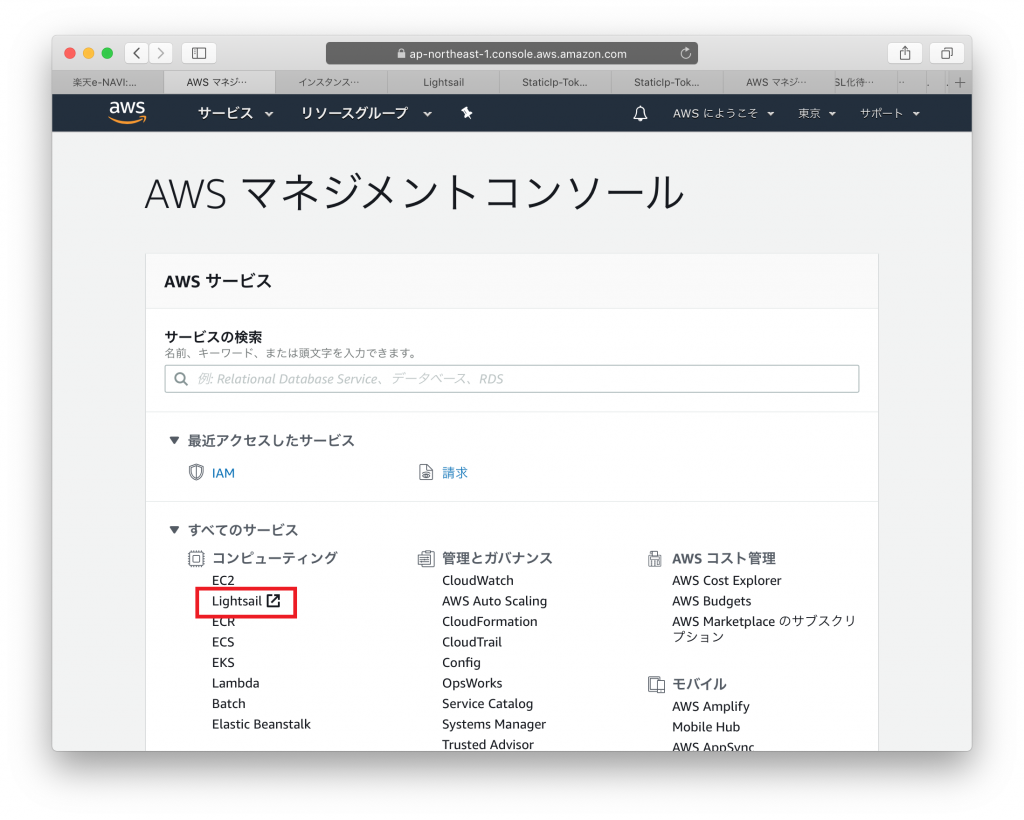Screen dimensions: 1024x820
Task: Click the search magnifier icon
Action: 181,379
